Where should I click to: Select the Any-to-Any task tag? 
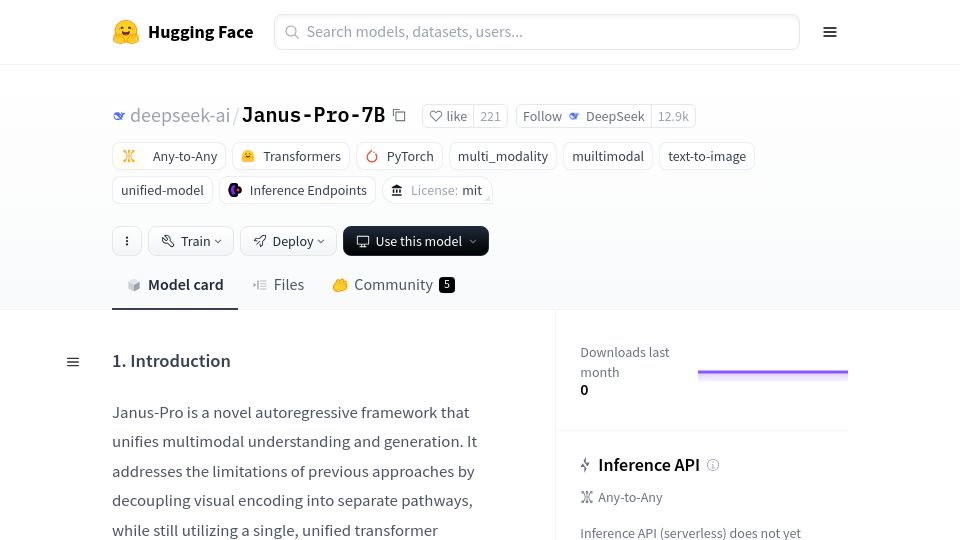(x=169, y=156)
